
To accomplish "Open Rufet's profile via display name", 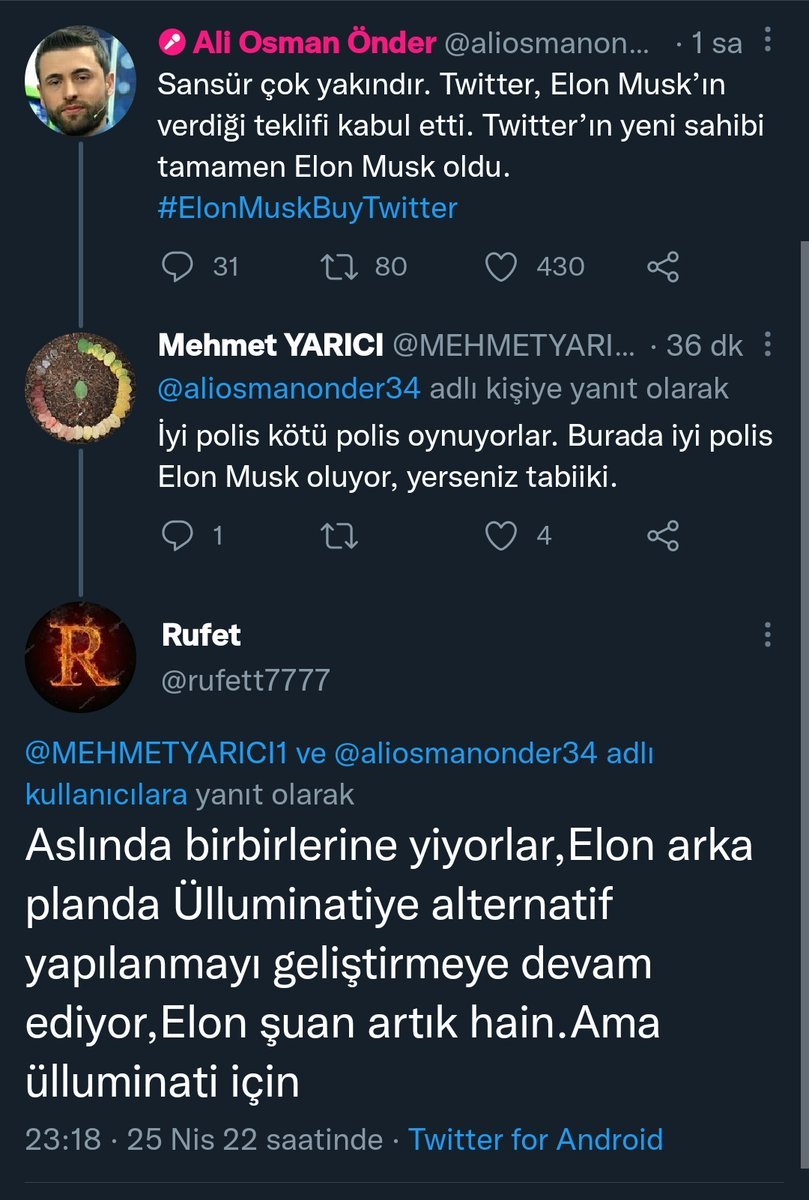I will click(x=200, y=634).
